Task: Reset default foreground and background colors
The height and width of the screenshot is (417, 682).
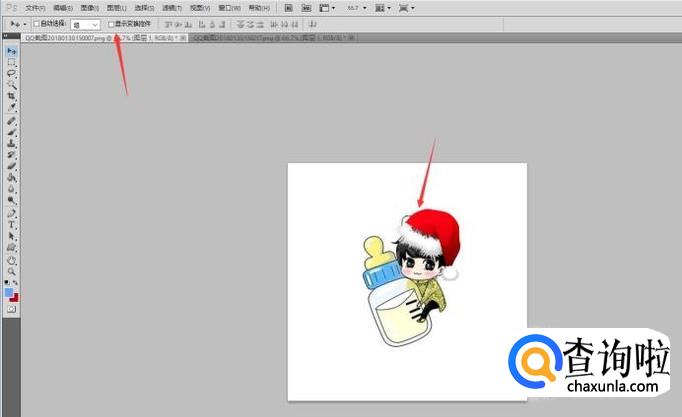Action: 7,283
